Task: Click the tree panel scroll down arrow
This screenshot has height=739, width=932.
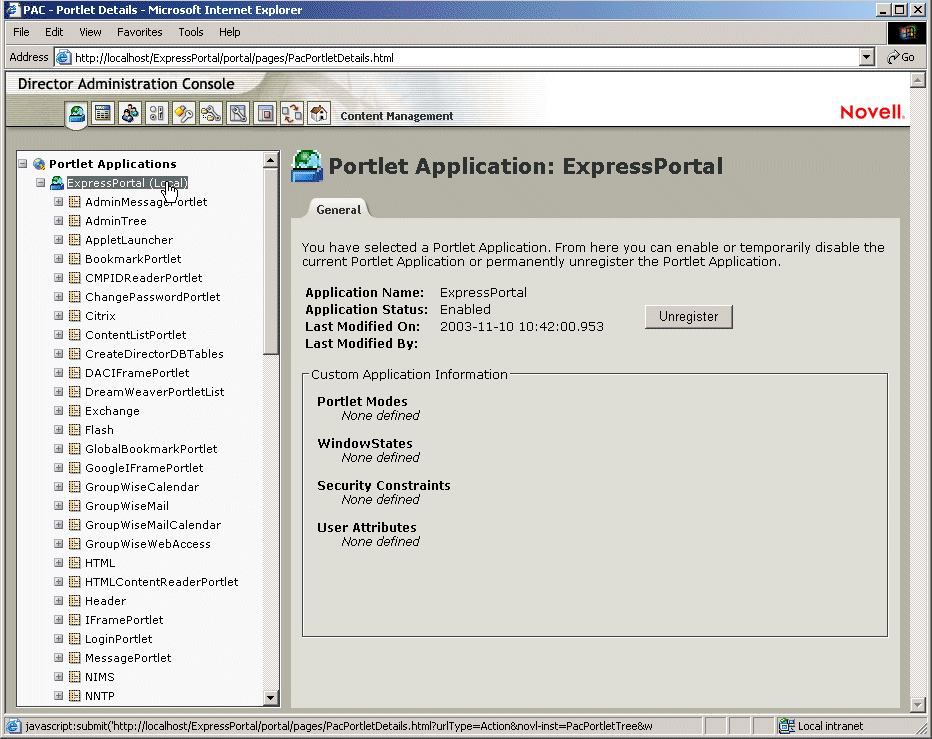Action: [271, 697]
